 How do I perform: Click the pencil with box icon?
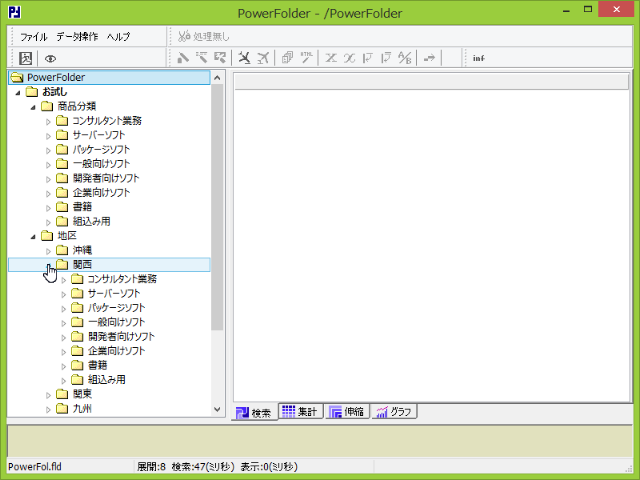point(220,58)
